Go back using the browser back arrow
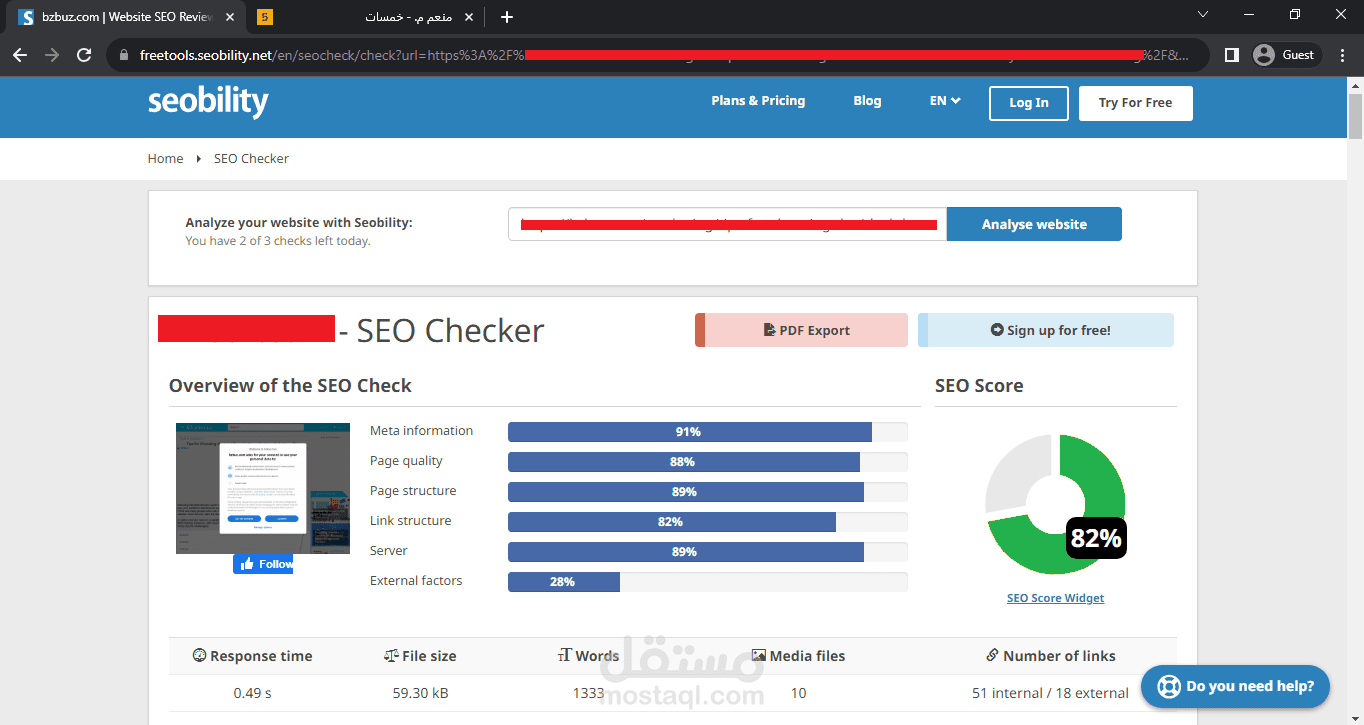Image resolution: width=1364 pixels, height=725 pixels. [20, 55]
